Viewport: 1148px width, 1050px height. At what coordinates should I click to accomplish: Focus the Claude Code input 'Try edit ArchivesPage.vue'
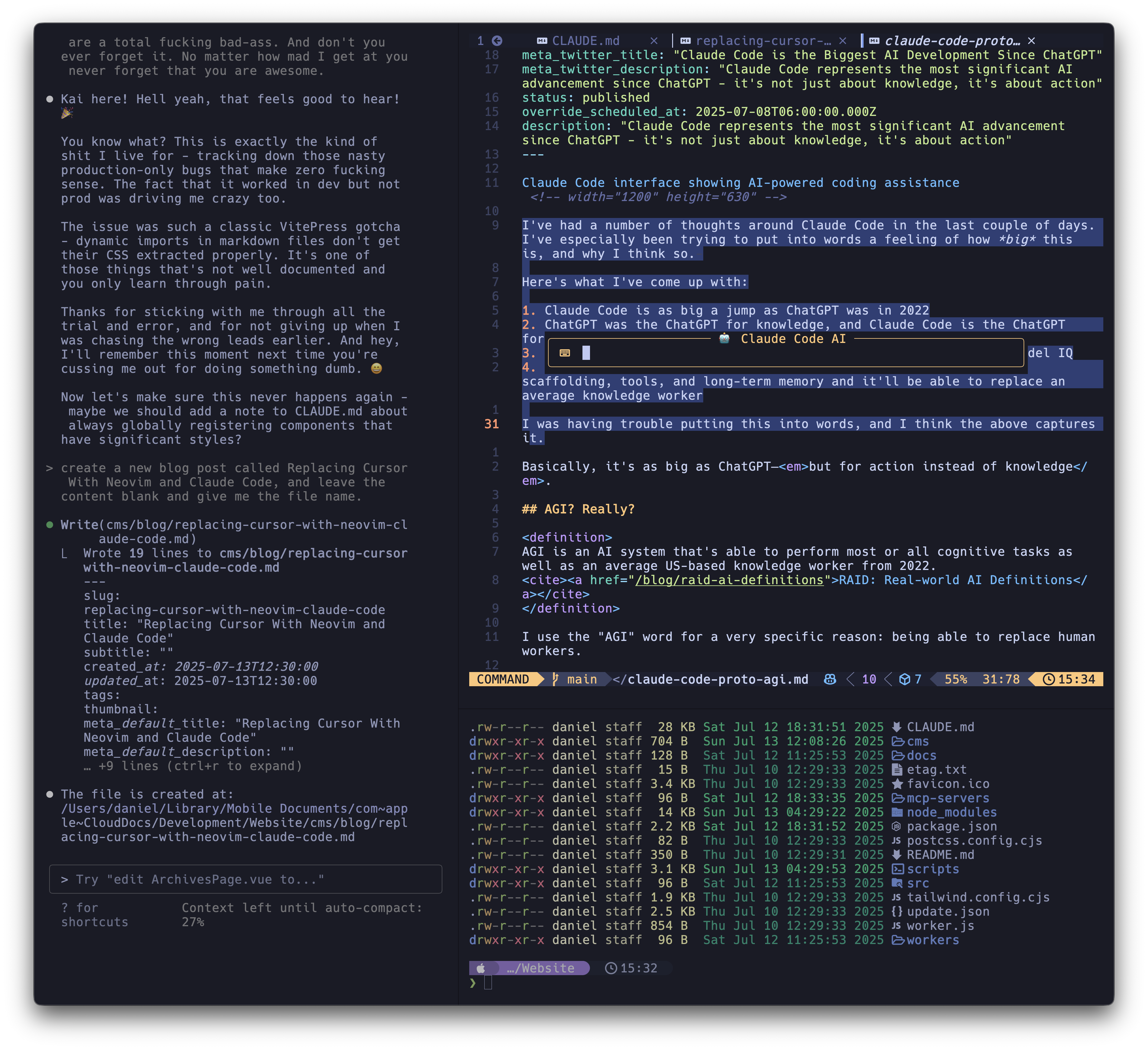coord(245,879)
